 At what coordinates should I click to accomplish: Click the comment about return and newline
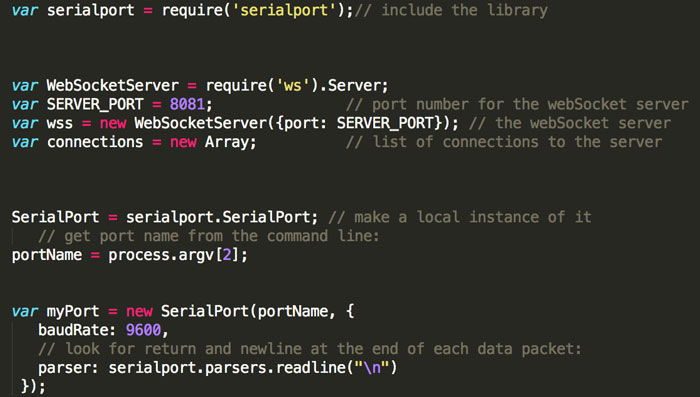click(x=310, y=349)
